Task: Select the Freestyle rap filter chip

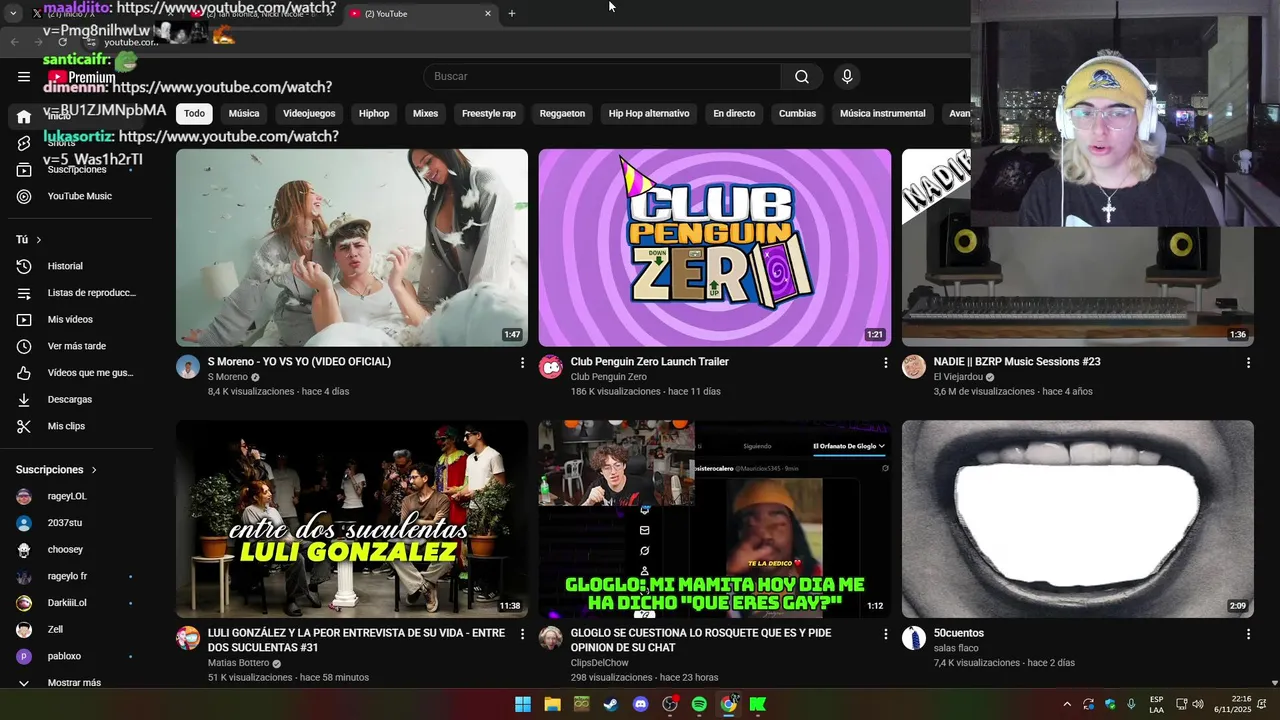Action: click(489, 114)
